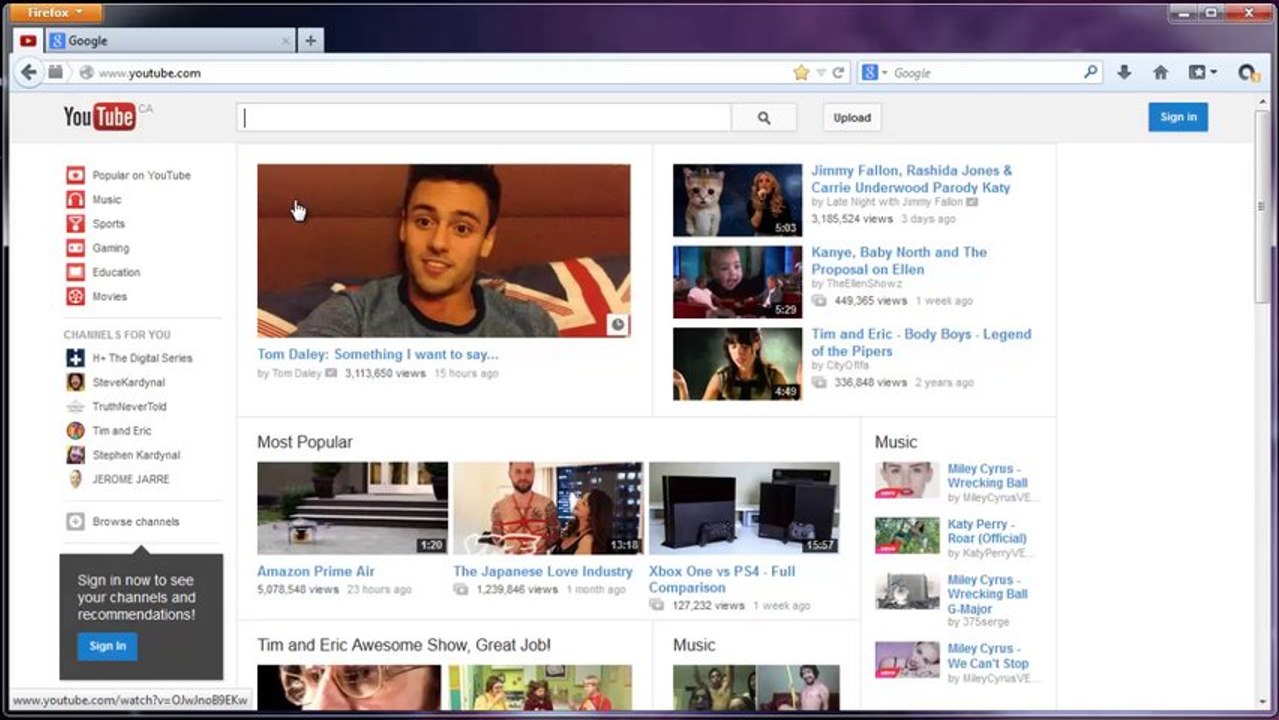Screen dimensions: 1279x720
Task: Click the Upload button
Action: [852, 118]
